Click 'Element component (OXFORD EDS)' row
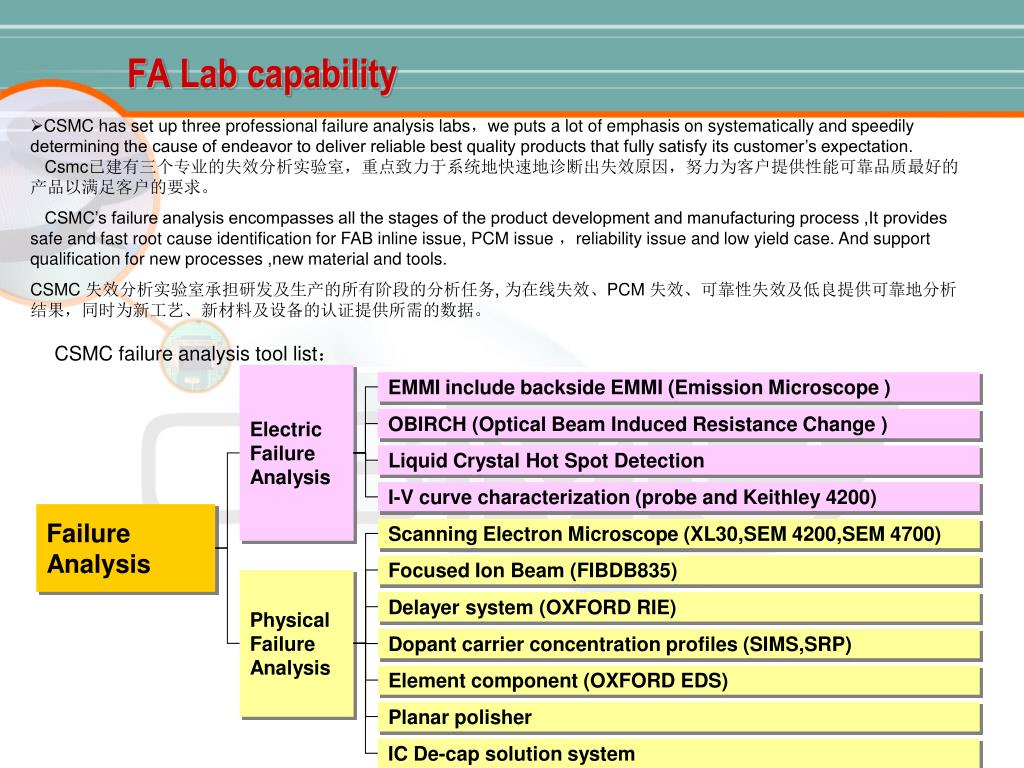Image resolution: width=1024 pixels, height=768 pixels. tap(679, 681)
